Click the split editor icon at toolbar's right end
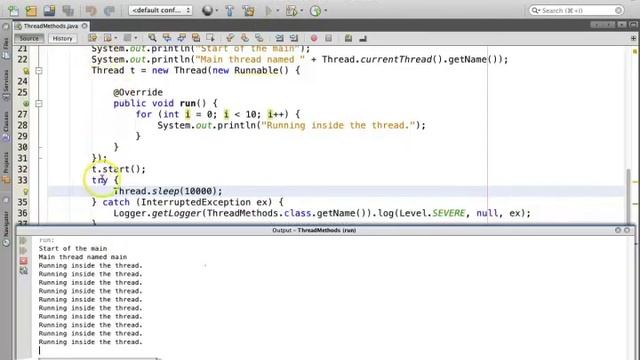Image resolution: width=640 pixels, height=360 pixels. tap(633, 38)
